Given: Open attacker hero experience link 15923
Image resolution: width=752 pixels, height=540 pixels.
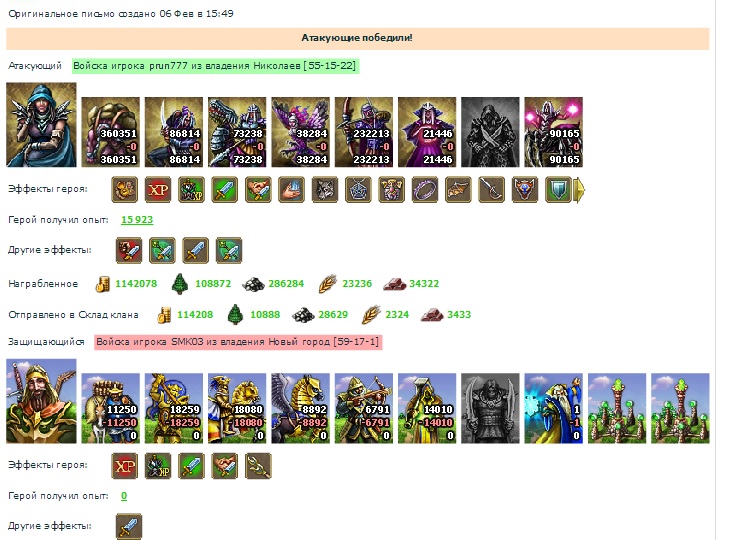Looking at the screenshot, I should 137,220.
